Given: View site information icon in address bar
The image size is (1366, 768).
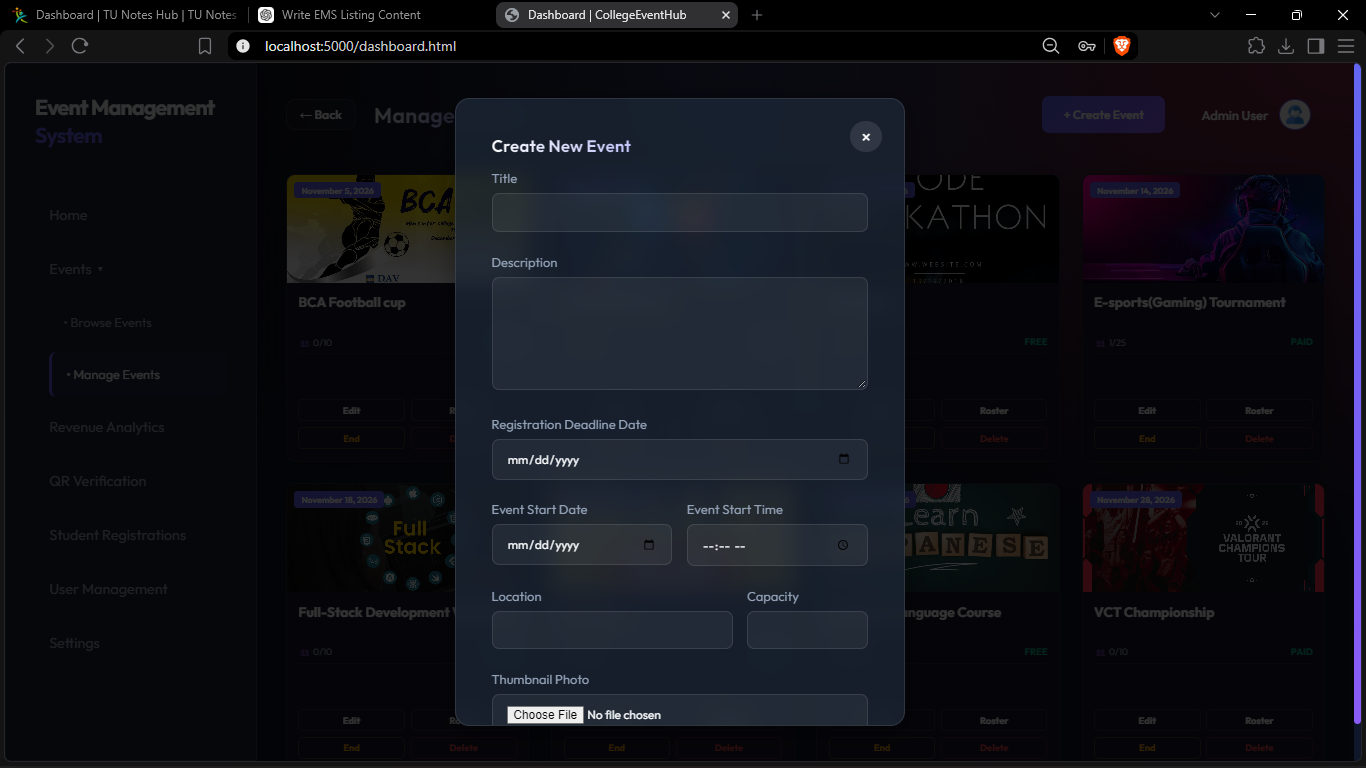Looking at the screenshot, I should [243, 46].
